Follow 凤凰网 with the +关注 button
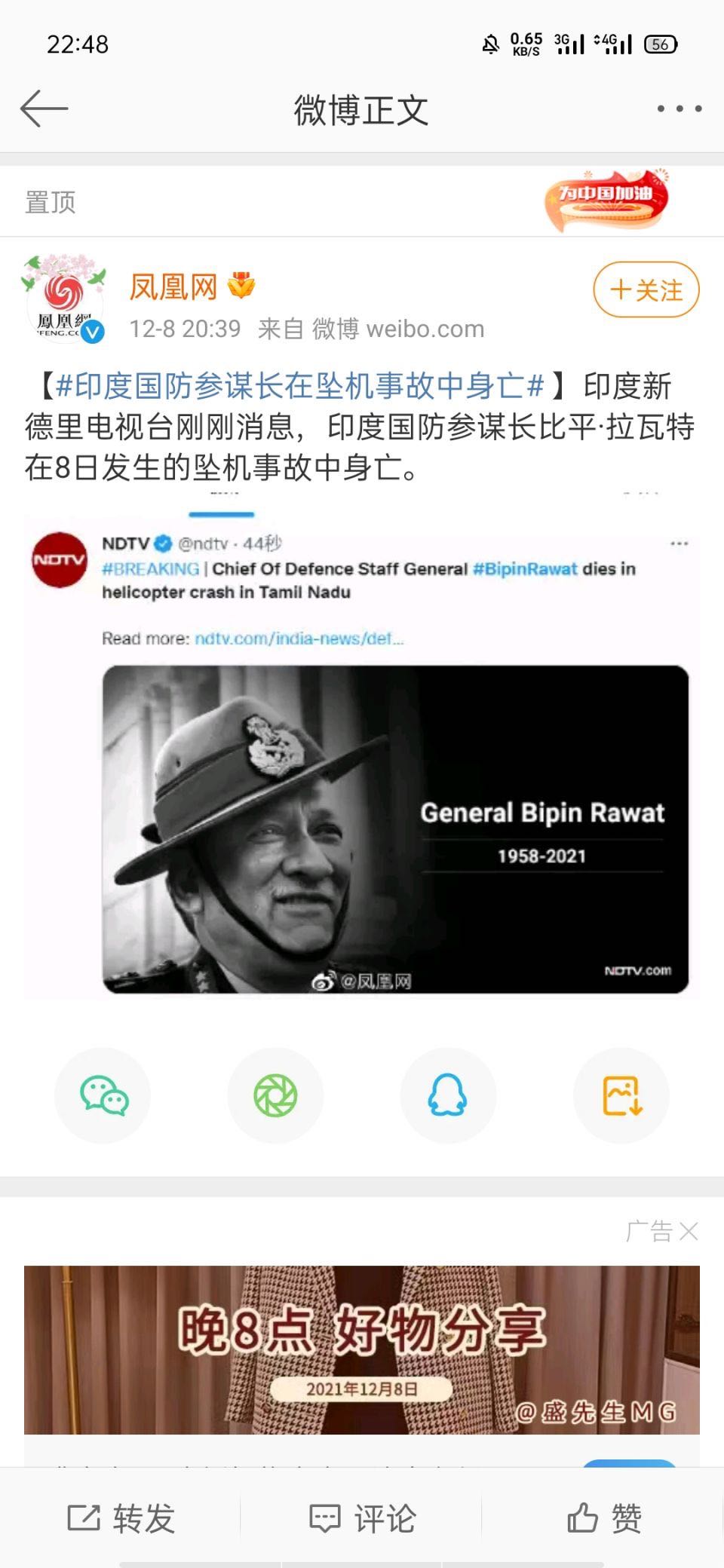This screenshot has height=1568, width=724. coord(646,289)
